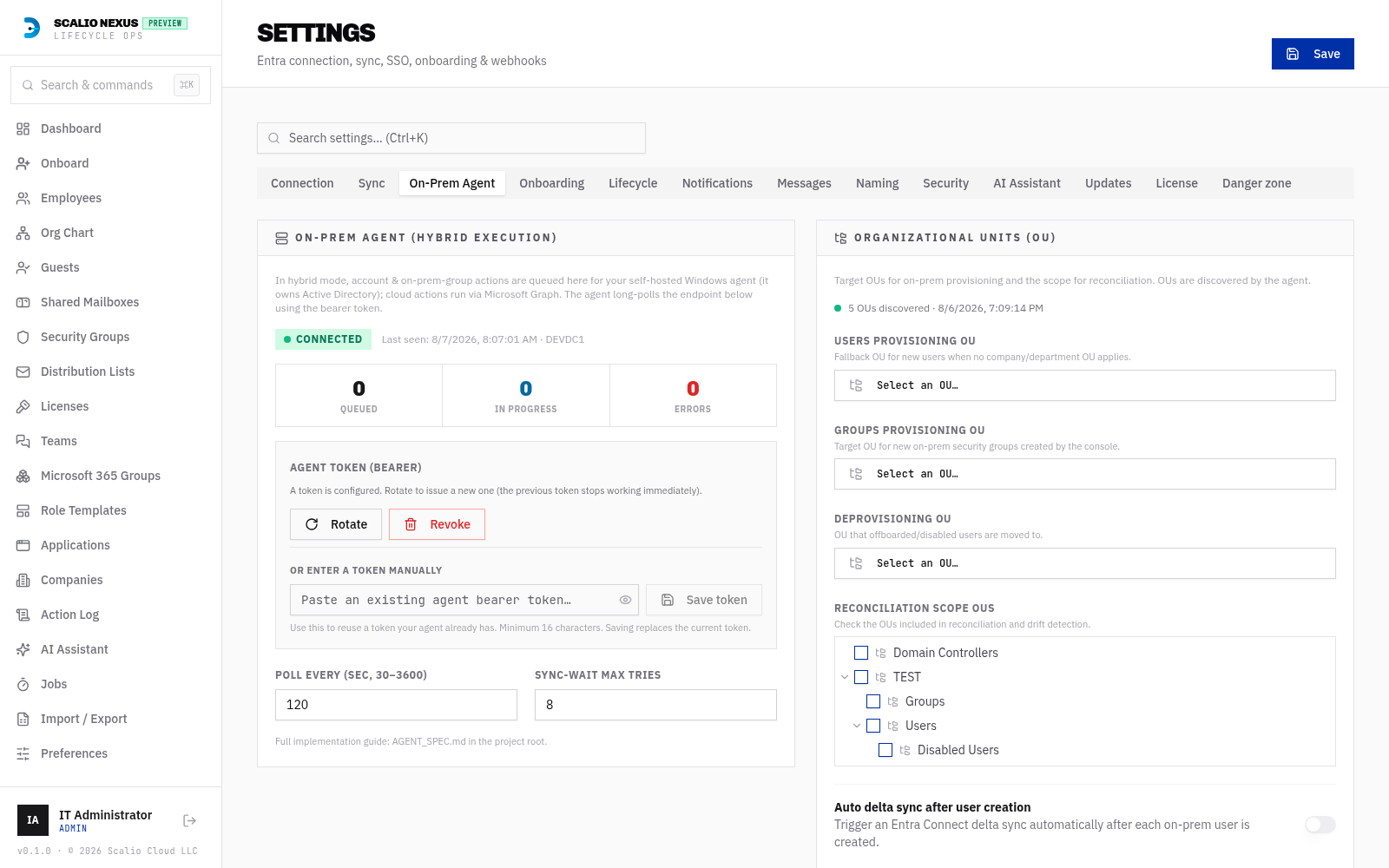Open Org Chart via its sidebar icon
This screenshot has width=1389, height=868.
(23, 233)
